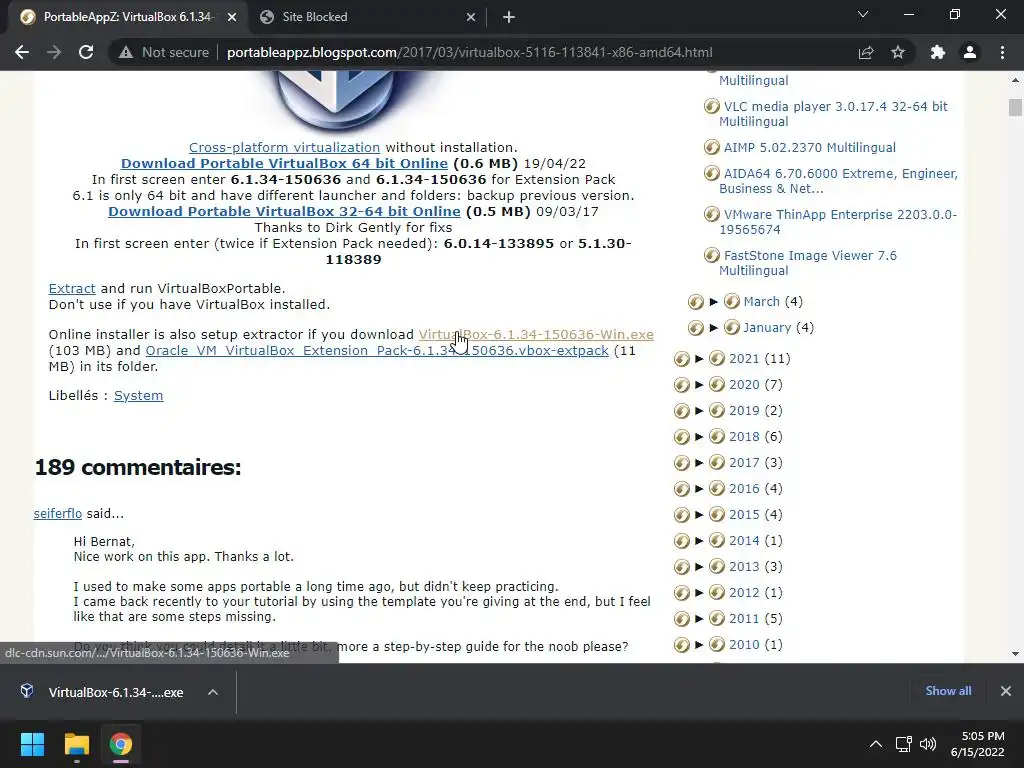Download Portable VirtualBox 64 bit Online
The height and width of the screenshot is (768, 1024).
[284, 163]
